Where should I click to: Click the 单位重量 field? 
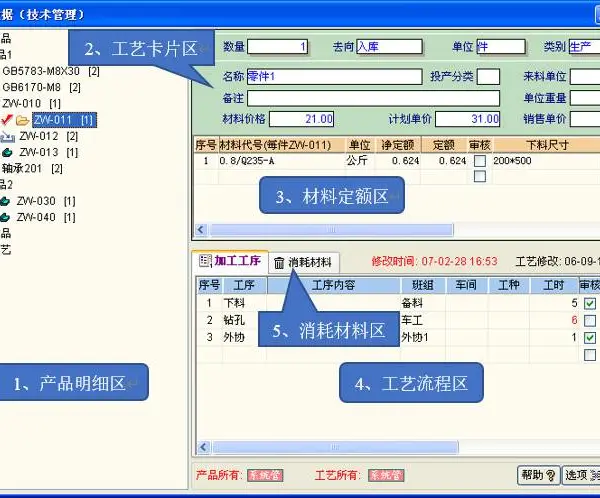tap(585, 98)
